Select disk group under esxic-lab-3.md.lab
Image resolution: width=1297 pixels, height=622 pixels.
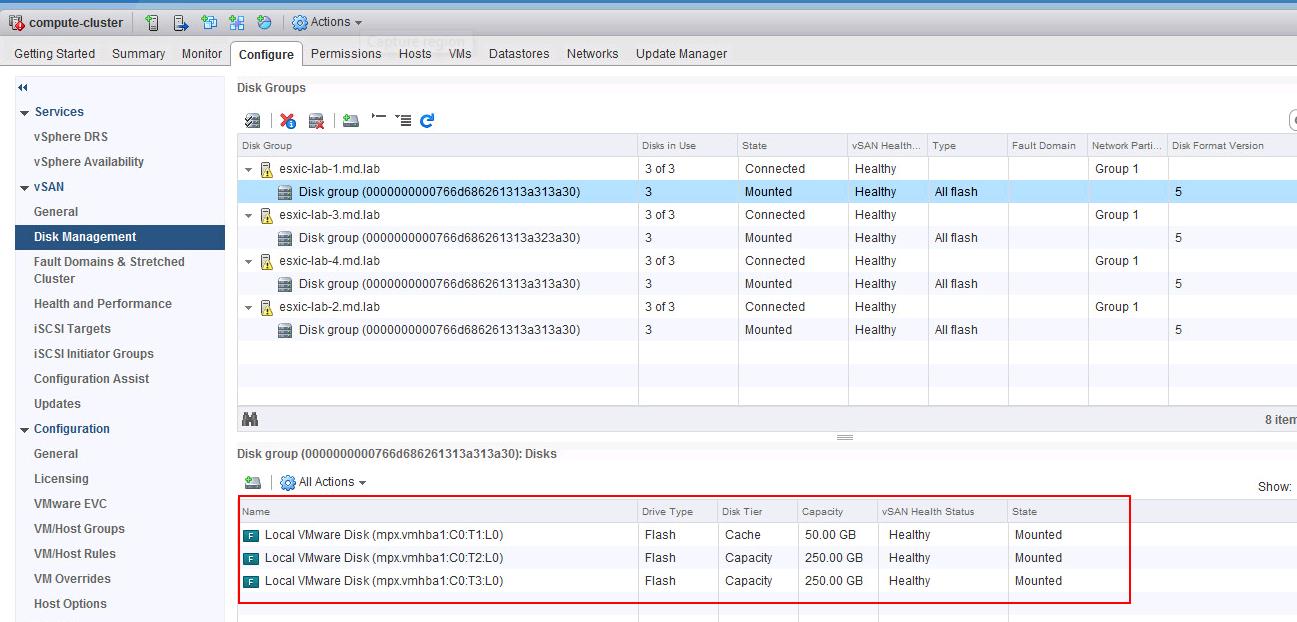(438, 238)
